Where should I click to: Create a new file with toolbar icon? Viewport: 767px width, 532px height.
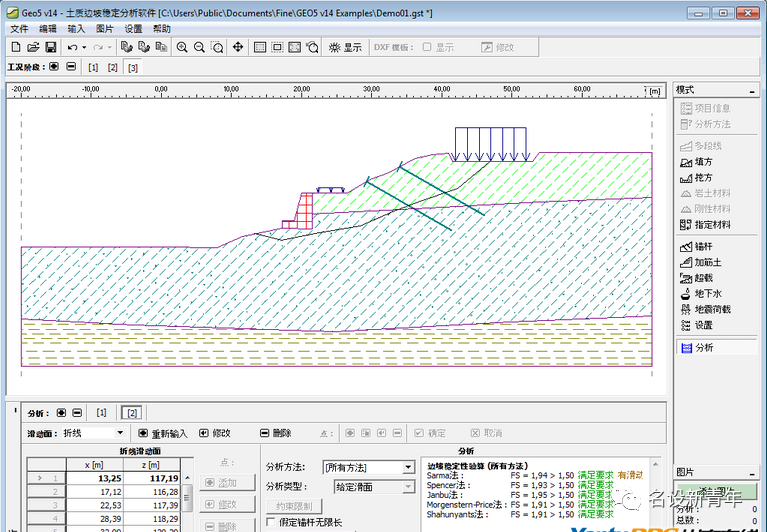[x=16, y=47]
